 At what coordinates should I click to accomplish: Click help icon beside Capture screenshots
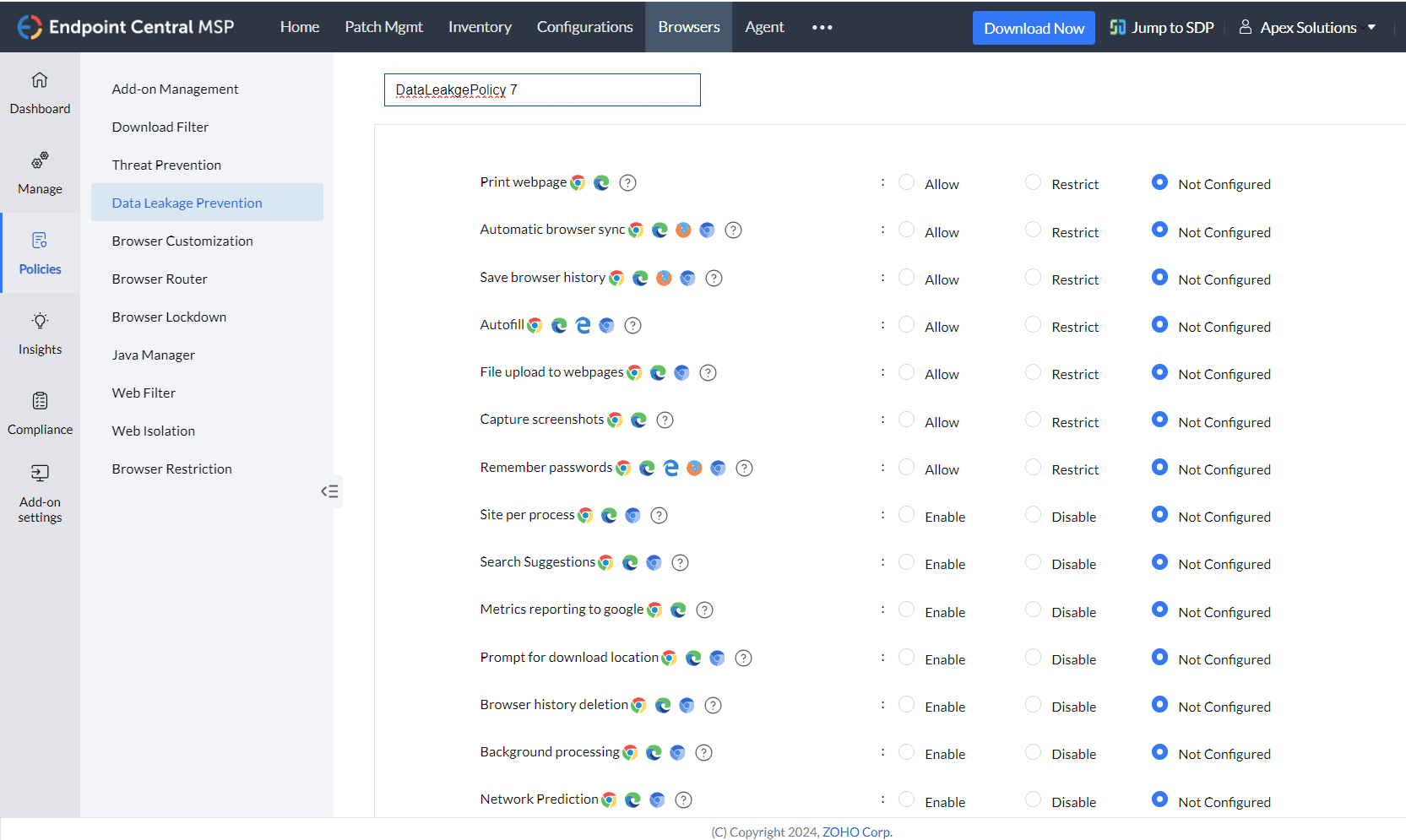(665, 420)
